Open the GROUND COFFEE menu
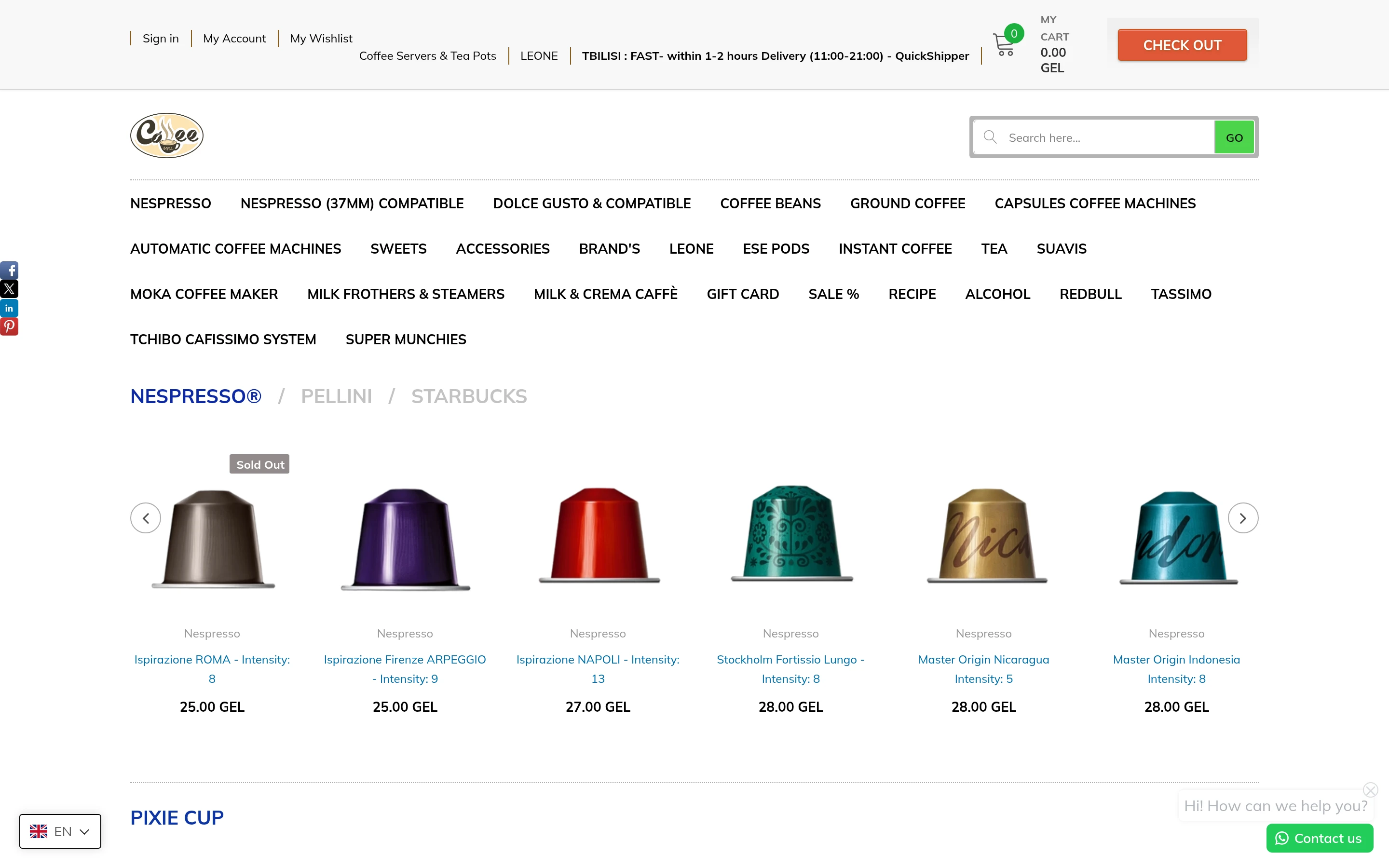 click(x=908, y=203)
